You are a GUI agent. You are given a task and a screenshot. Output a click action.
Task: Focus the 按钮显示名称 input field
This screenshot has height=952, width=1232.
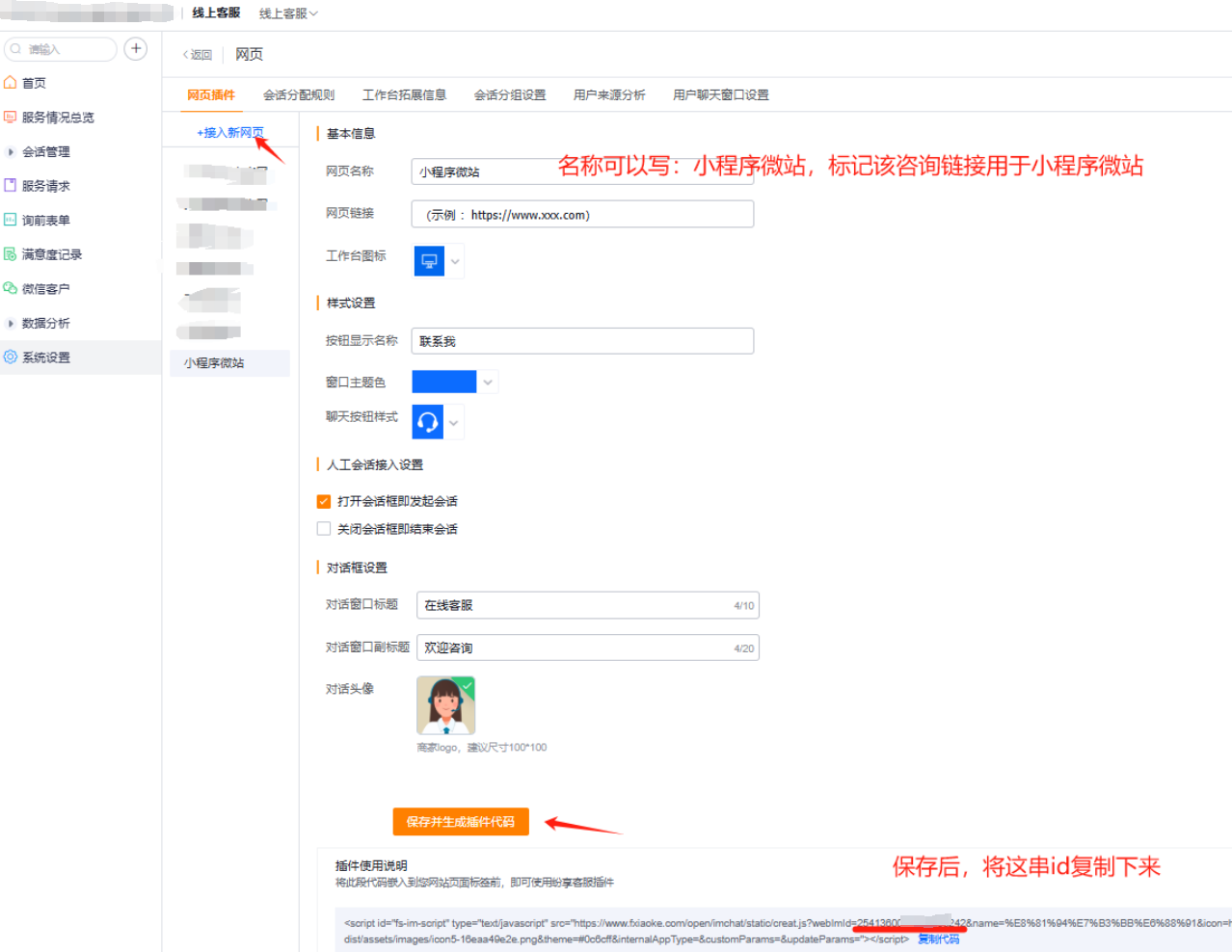pyautogui.click(x=582, y=341)
